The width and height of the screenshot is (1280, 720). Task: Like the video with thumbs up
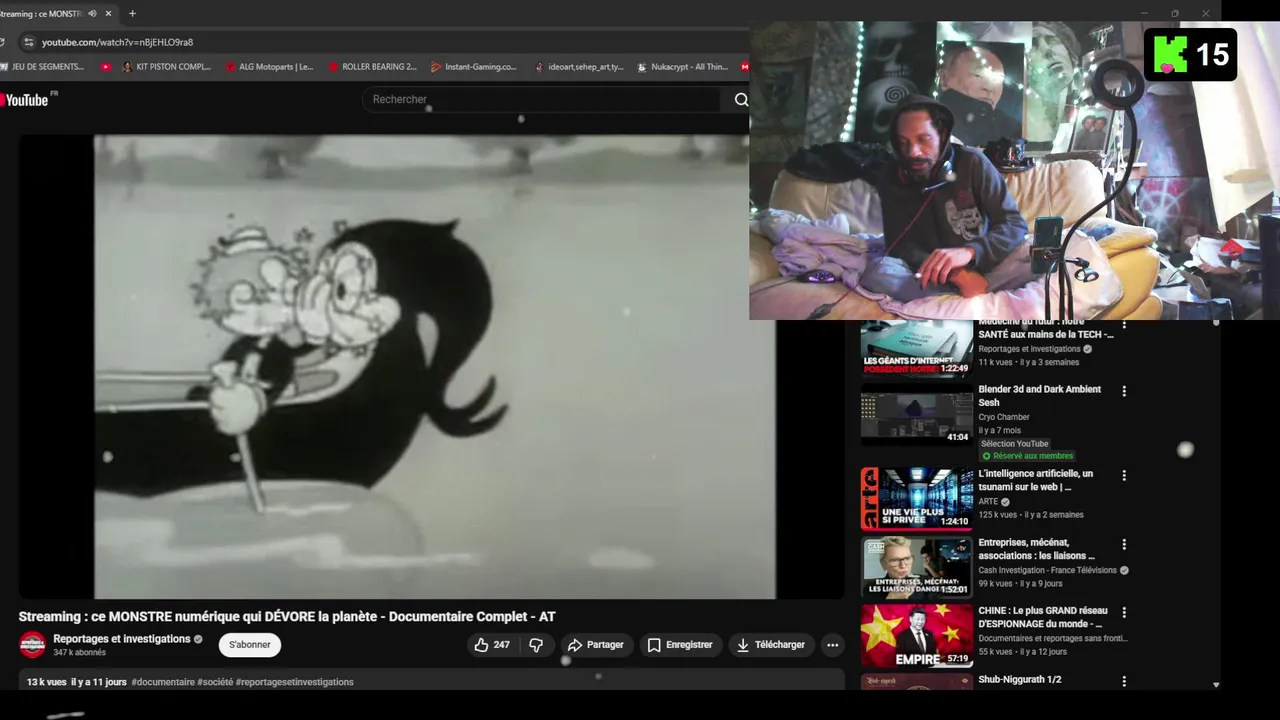coord(491,645)
